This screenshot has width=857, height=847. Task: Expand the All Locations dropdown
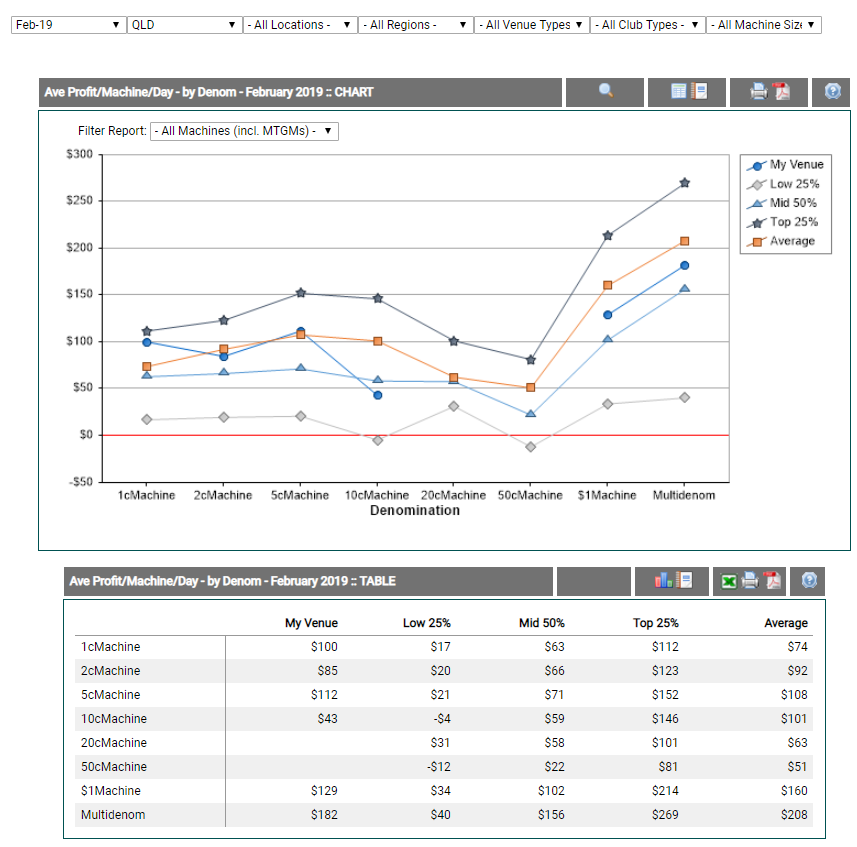[300, 24]
